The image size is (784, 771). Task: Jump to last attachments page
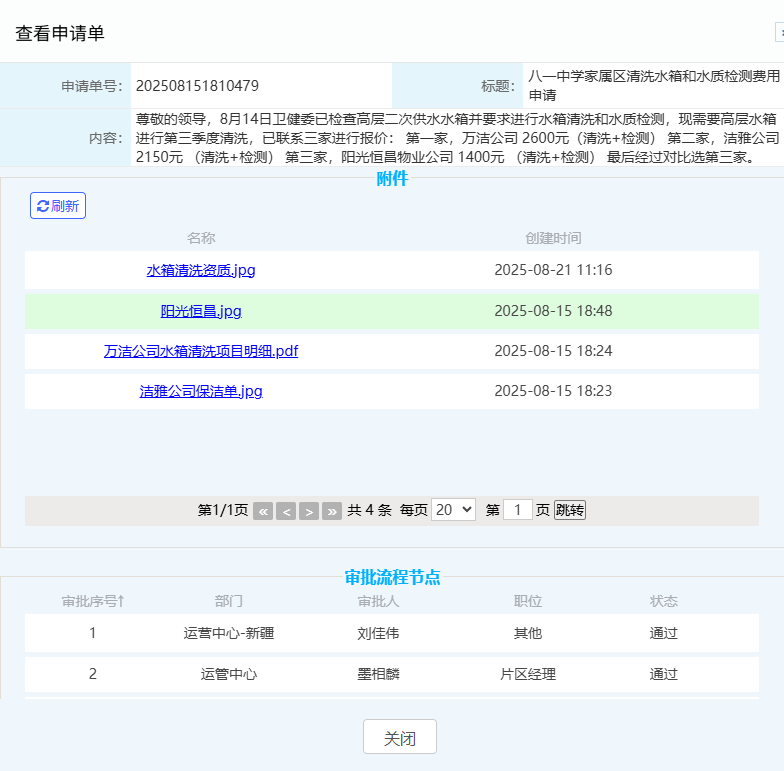tap(332, 511)
